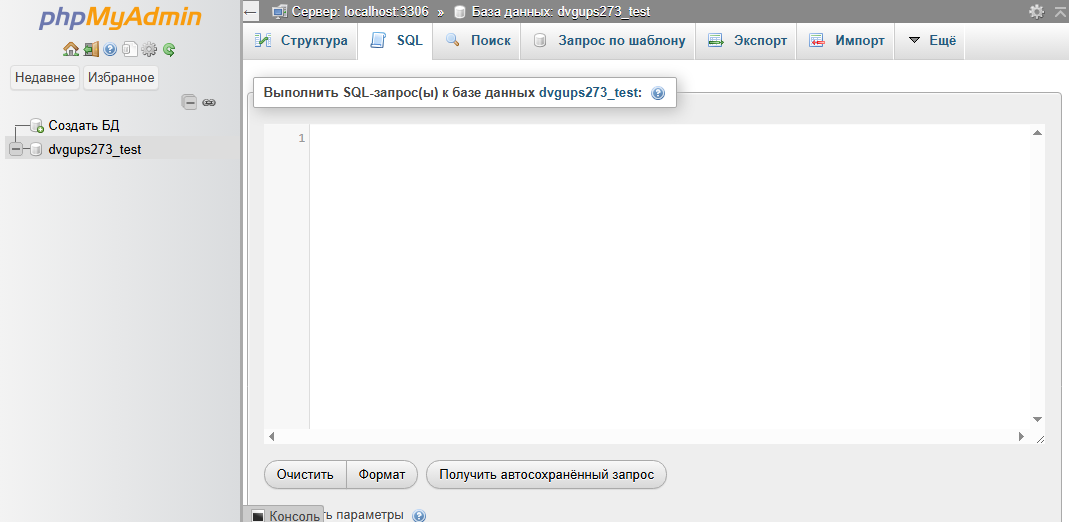Click Получить автосохранённый запрос button
This screenshot has width=1069, height=522.
pos(546,474)
